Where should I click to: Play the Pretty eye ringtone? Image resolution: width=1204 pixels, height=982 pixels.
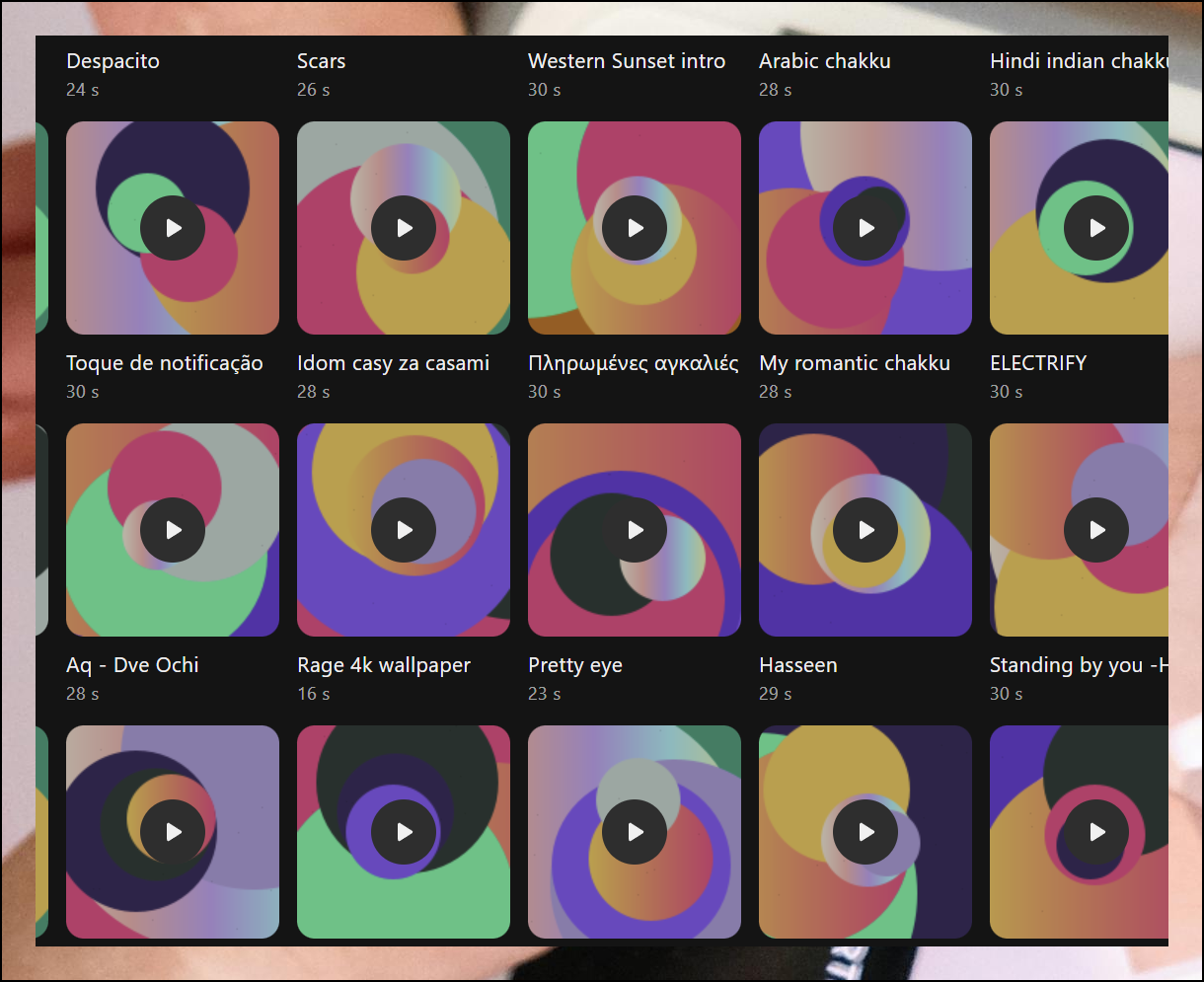(x=635, y=530)
